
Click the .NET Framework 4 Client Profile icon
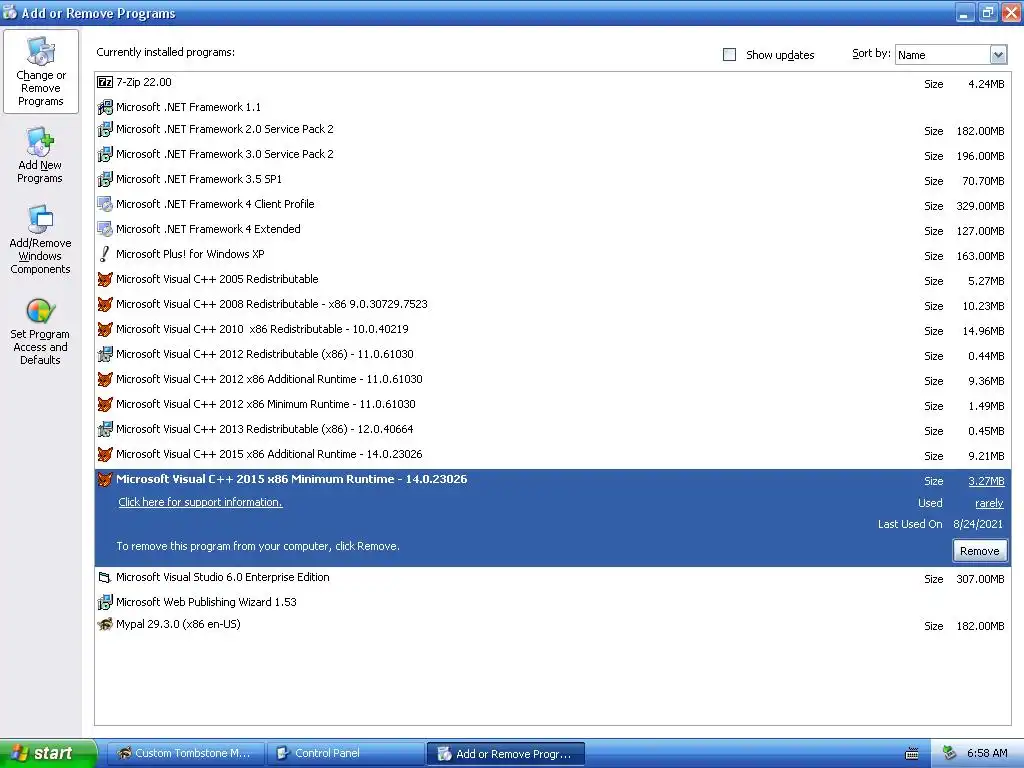(104, 204)
